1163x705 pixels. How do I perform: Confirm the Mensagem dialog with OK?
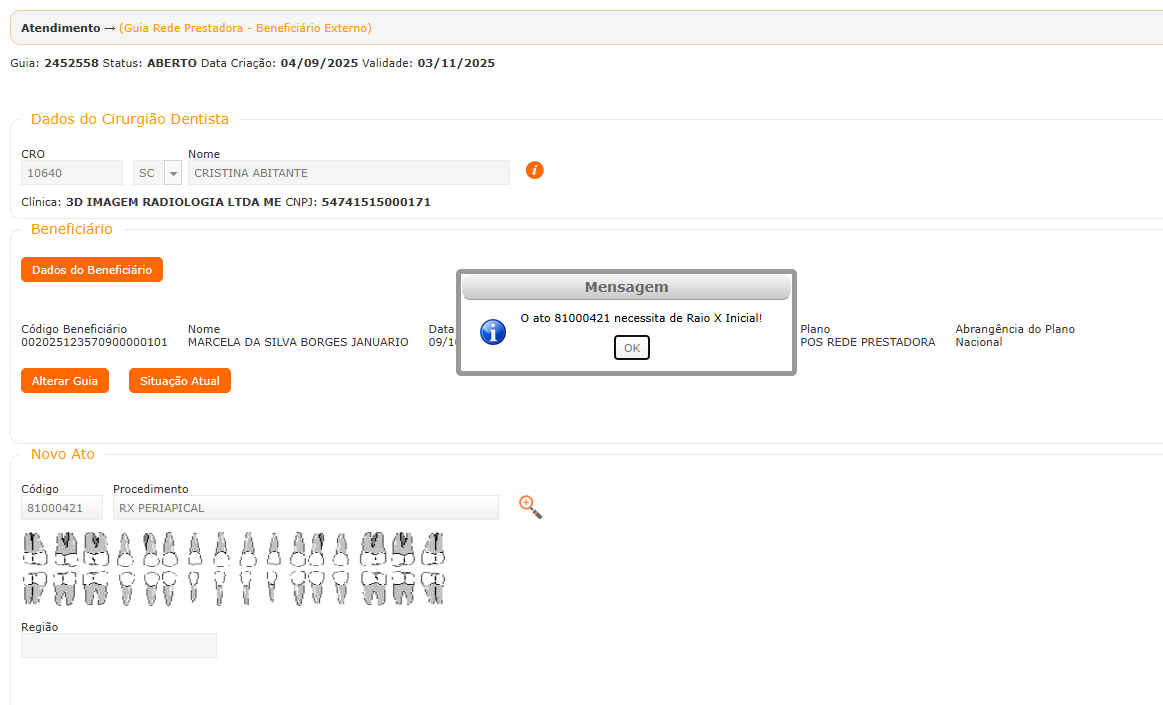pos(632,348)
